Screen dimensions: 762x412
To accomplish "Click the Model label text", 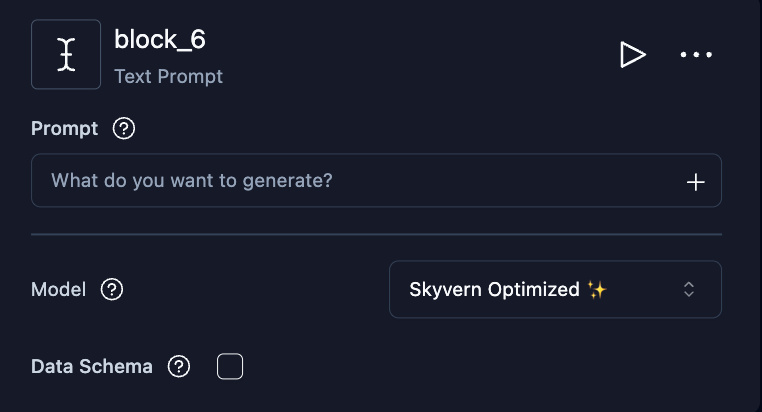I will [x=59, y=290].
